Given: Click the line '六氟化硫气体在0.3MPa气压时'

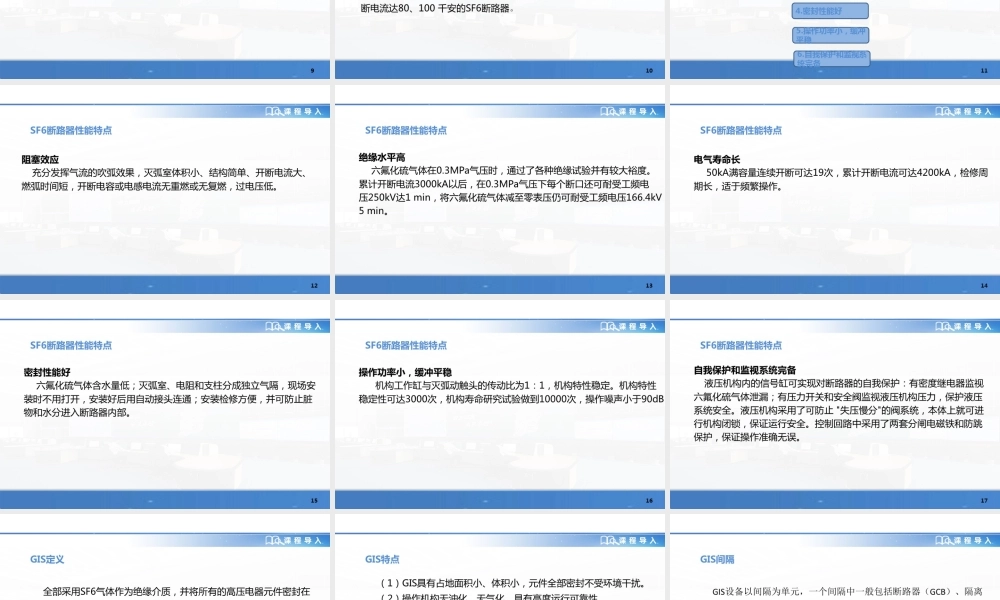Looking at the screenshot, I should (511, 170).
